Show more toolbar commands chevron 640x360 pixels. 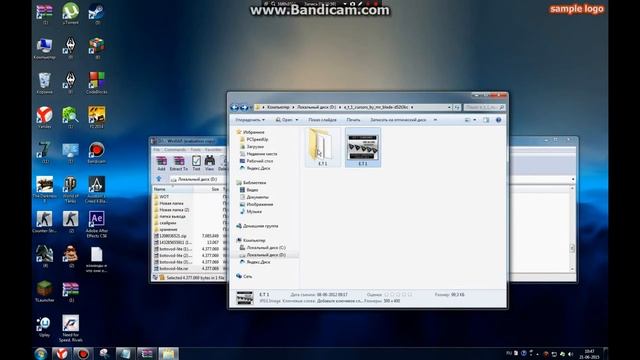click(x=435, y=120)
